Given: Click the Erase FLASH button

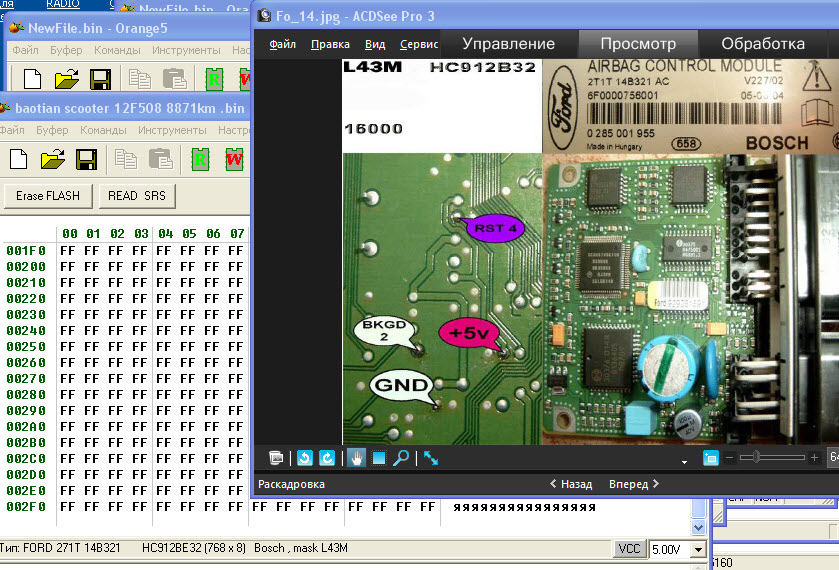Looking at the screenshot, I should [x=48, y=196].
